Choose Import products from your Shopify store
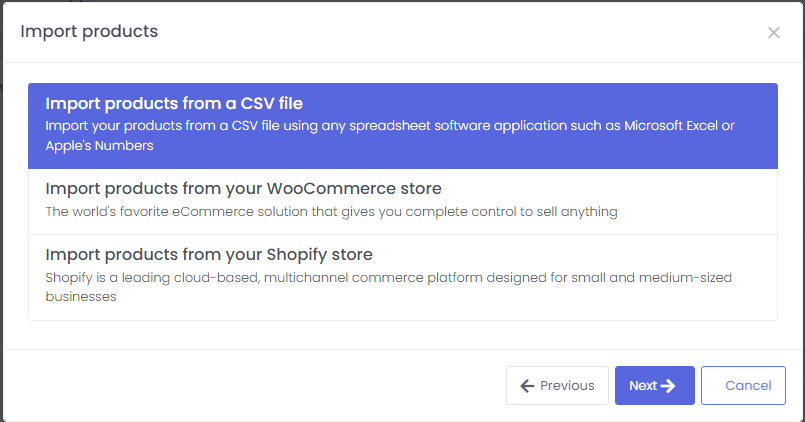 tap(403, 277)
